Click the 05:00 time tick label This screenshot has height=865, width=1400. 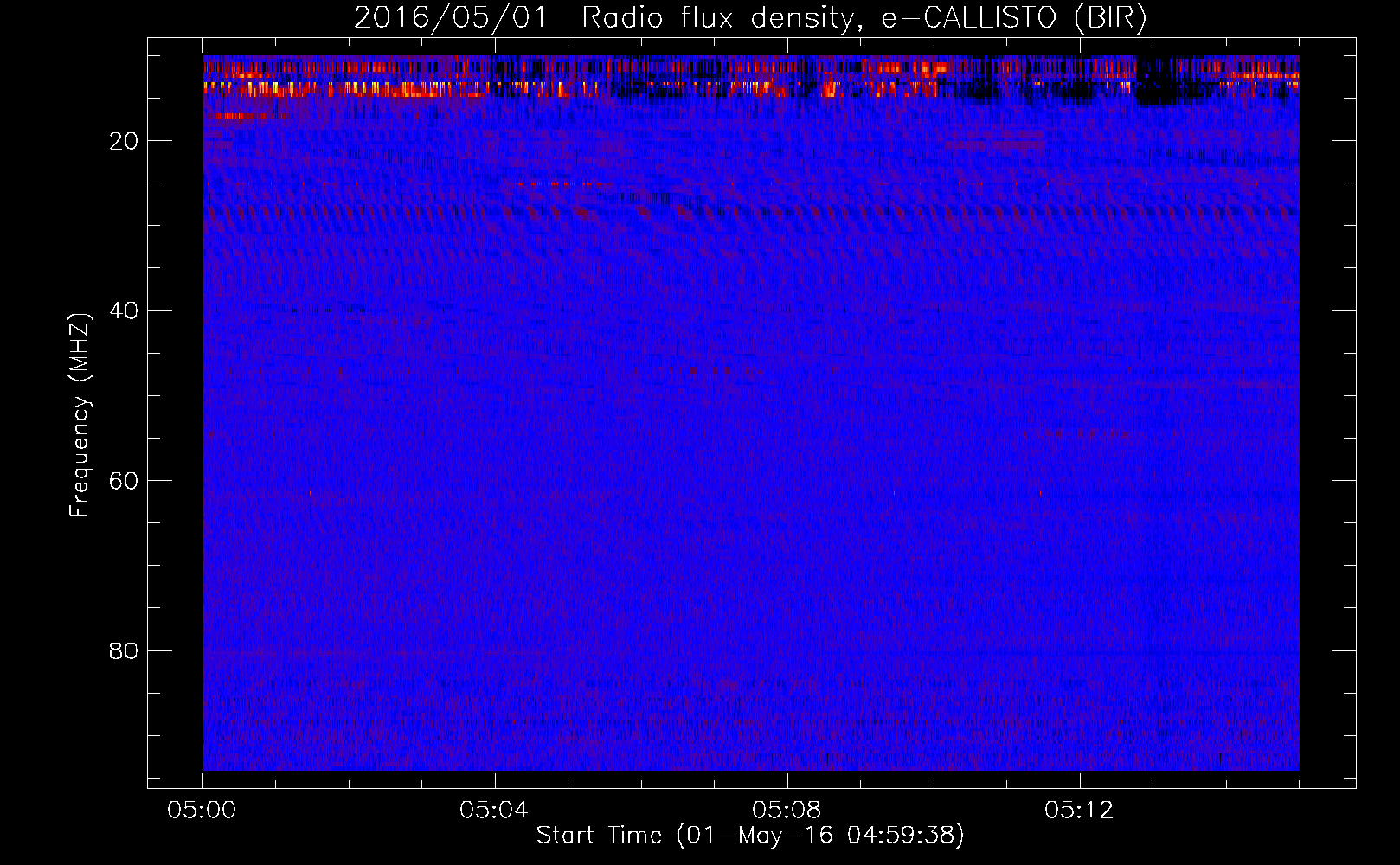click(x=202, y=811)
